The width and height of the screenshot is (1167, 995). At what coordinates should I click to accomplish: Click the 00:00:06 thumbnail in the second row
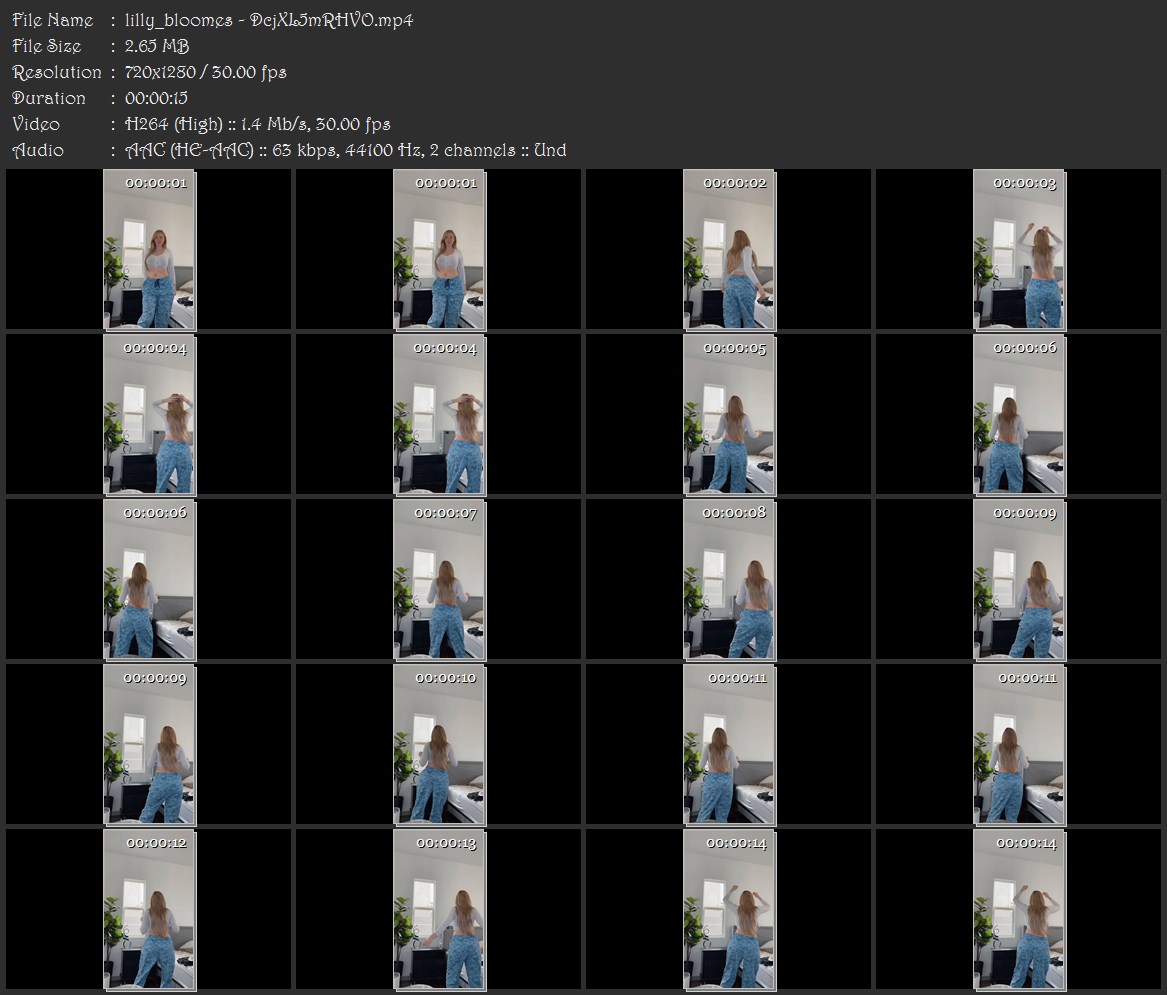click(x=1020, y=415)
